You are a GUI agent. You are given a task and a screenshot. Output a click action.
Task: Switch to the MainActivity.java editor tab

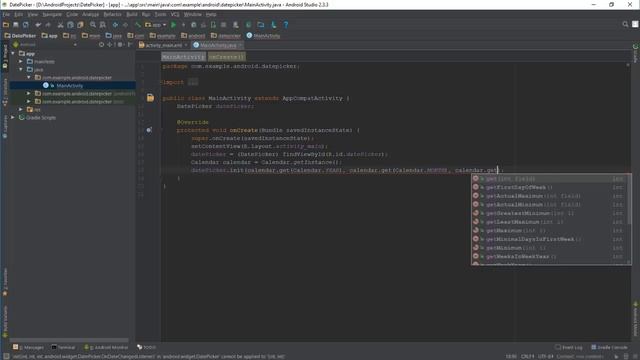click(x=218, y=45)
